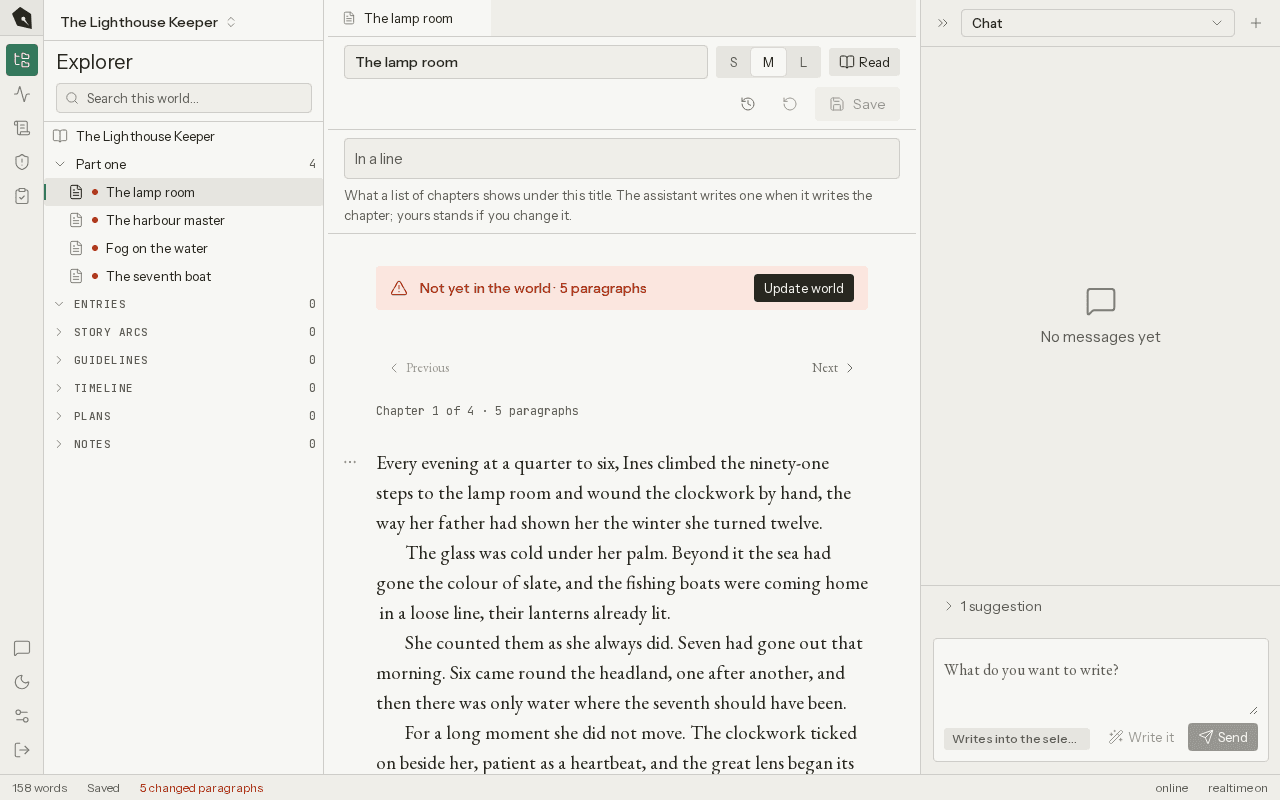This screenshot has height=800, width=1280.
Task: Expand the STORY ARCS section
Action: pos(184,332)
